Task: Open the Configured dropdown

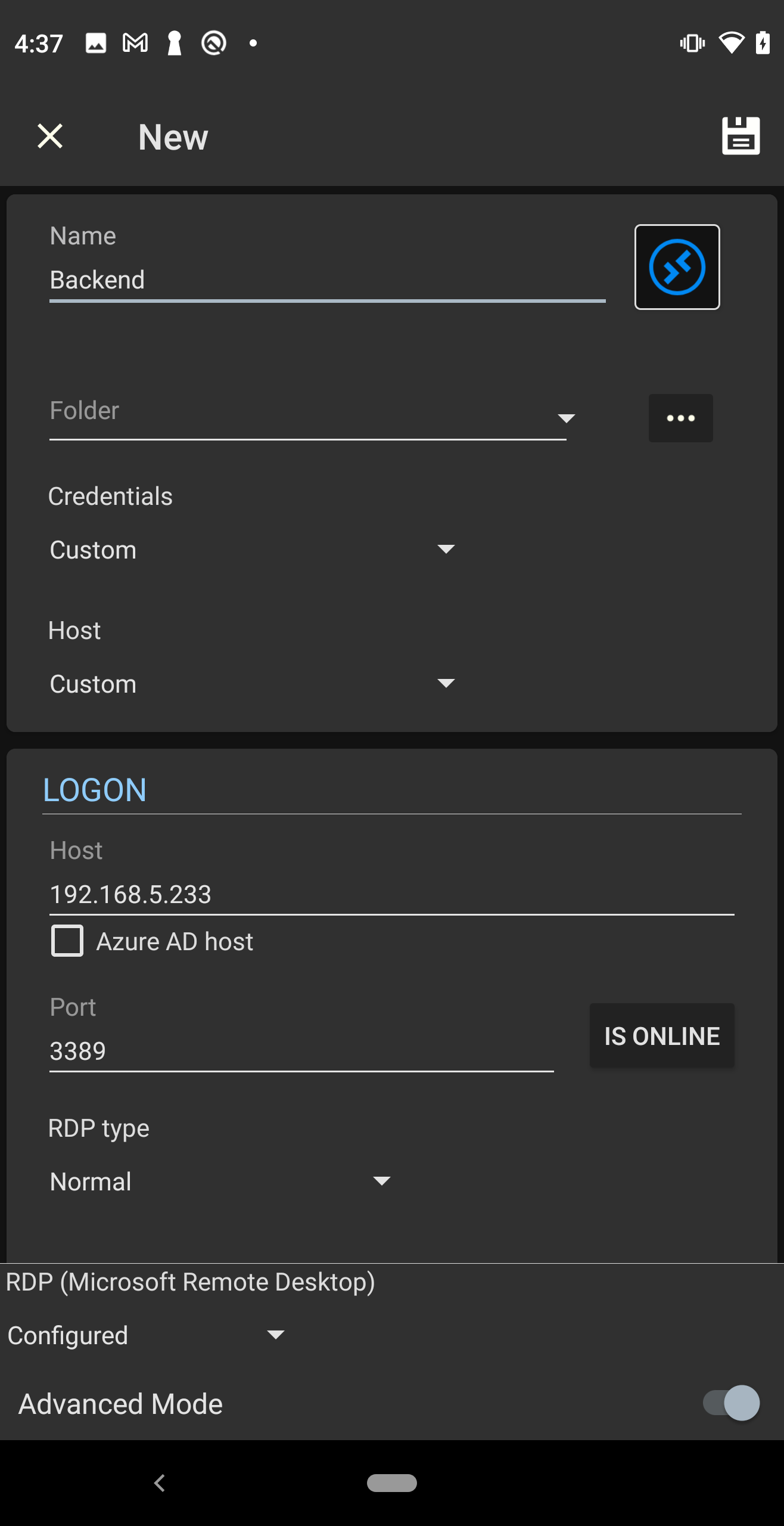Action: 146,1335
